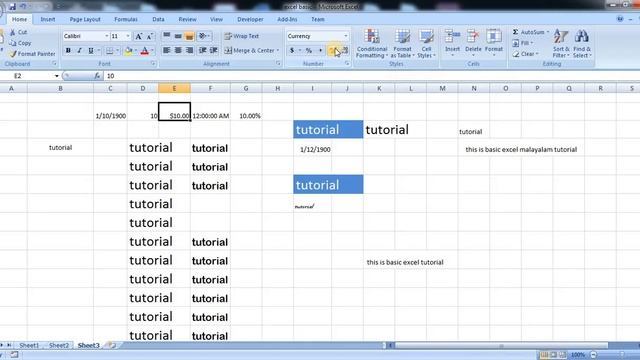Toggle underline formatting
Image resolution: width=640 pixels, height=360 pixels.
(x=91, y=51)
